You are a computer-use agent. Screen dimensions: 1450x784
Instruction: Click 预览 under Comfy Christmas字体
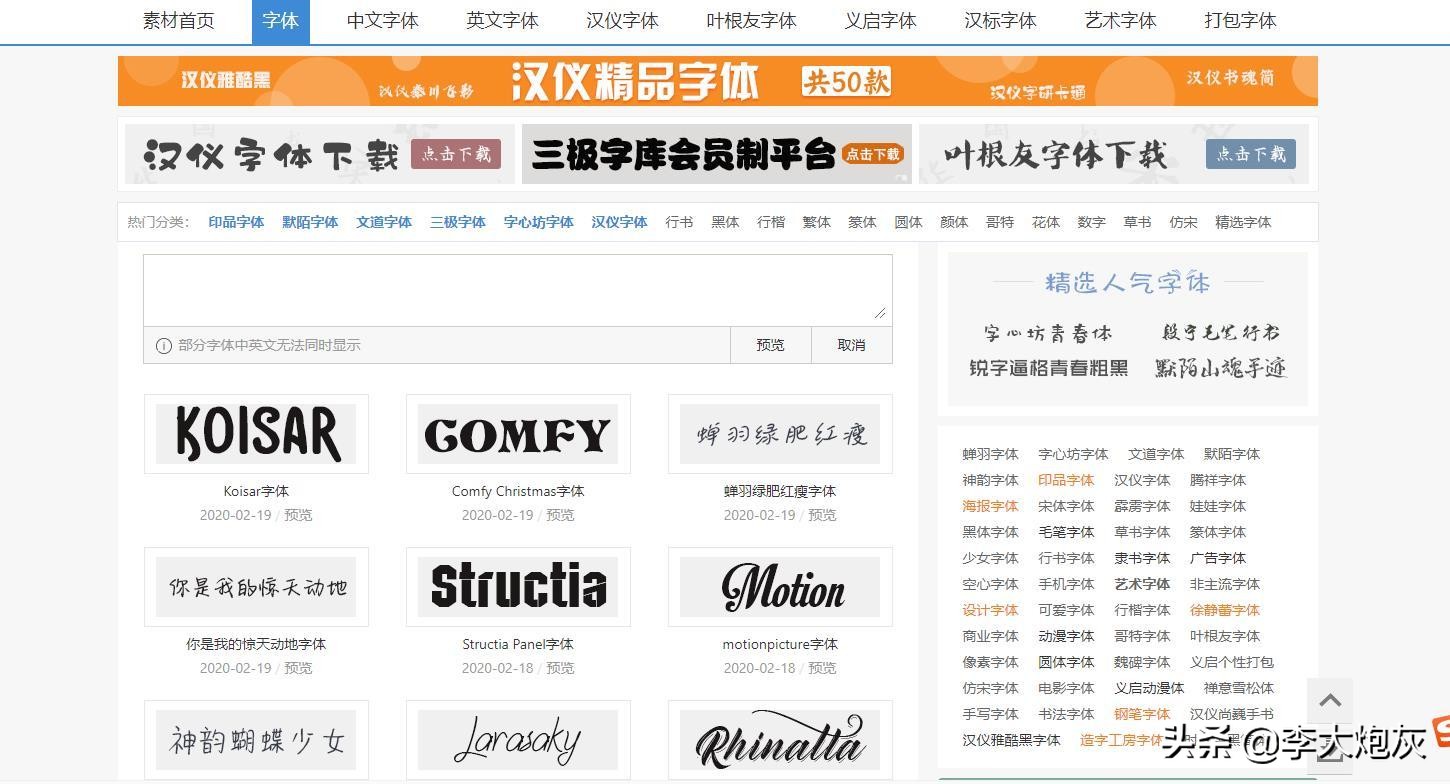(x=560, y=515)
